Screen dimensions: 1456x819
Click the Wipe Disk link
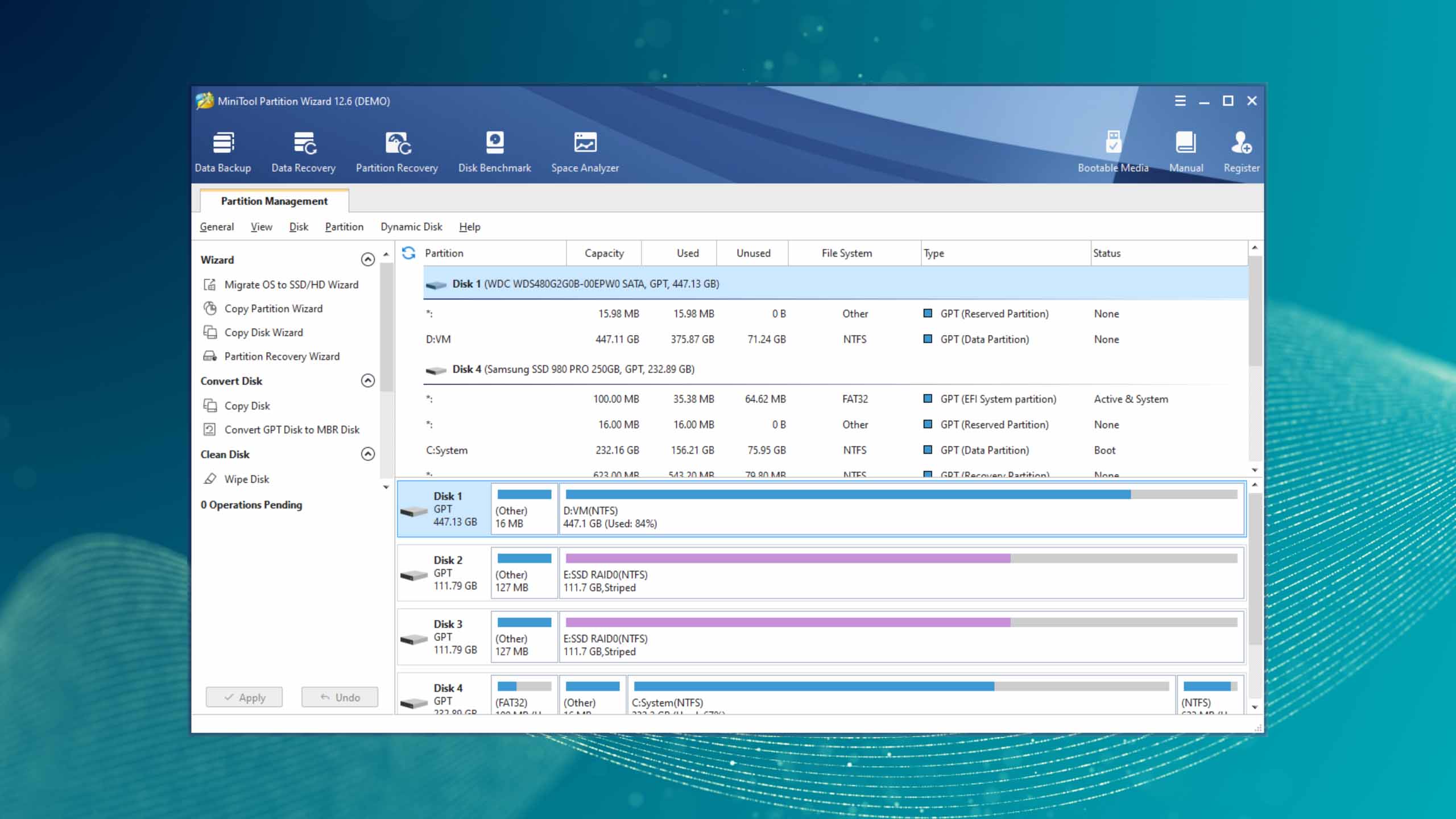tap(247, 479)
